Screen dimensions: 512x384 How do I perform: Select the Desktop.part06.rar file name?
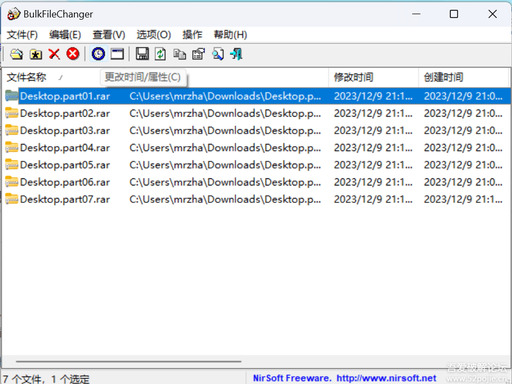click(65, 182)
